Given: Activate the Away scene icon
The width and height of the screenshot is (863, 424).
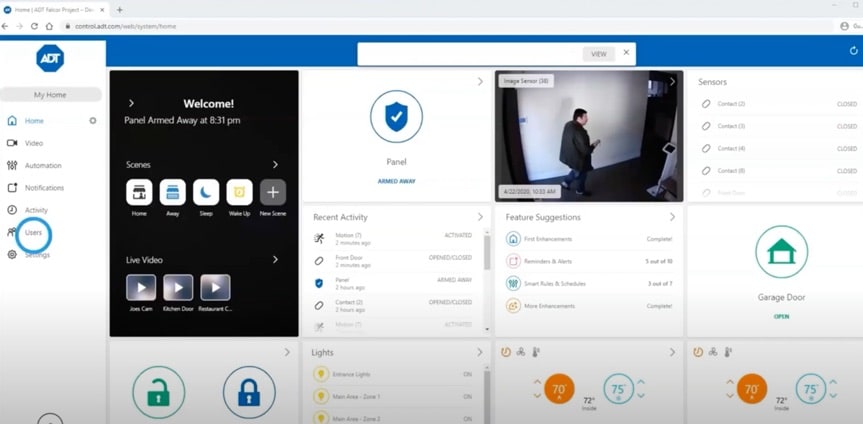Looking at the screenshot, I should (x=173, y=192).
